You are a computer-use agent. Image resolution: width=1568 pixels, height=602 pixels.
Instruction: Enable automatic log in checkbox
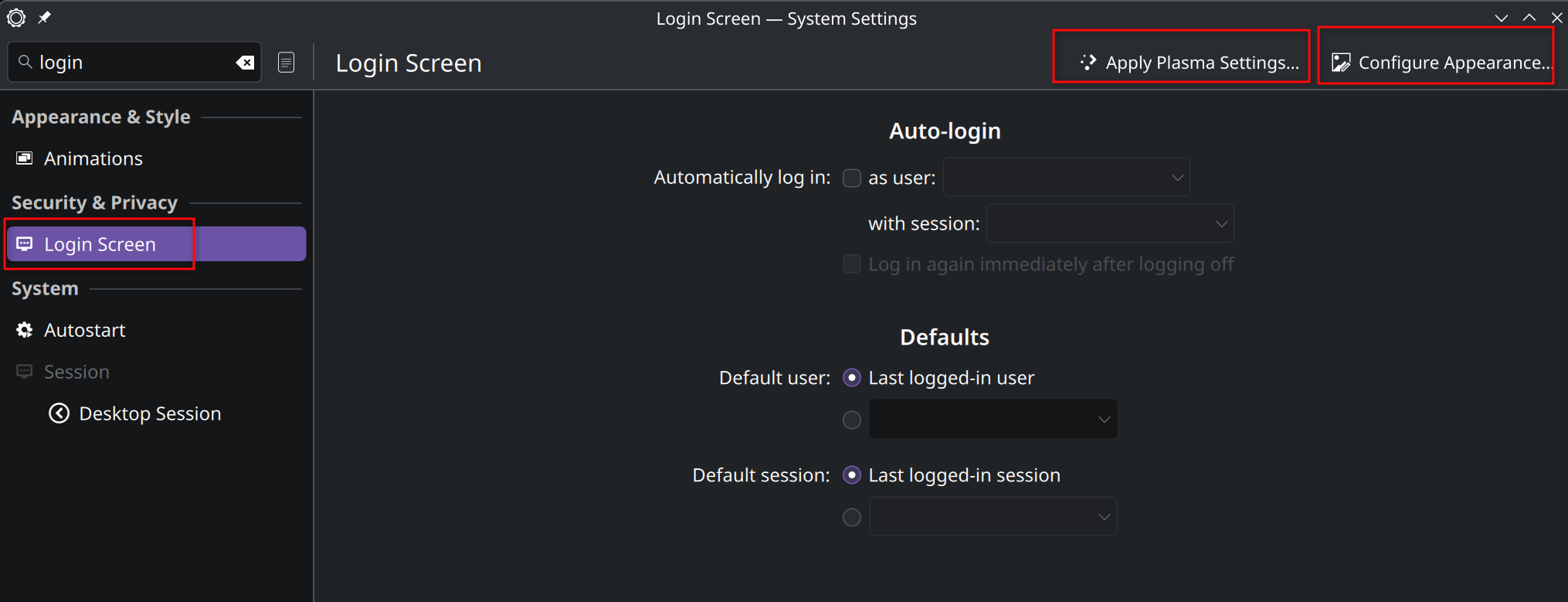(x=851, y=178)
